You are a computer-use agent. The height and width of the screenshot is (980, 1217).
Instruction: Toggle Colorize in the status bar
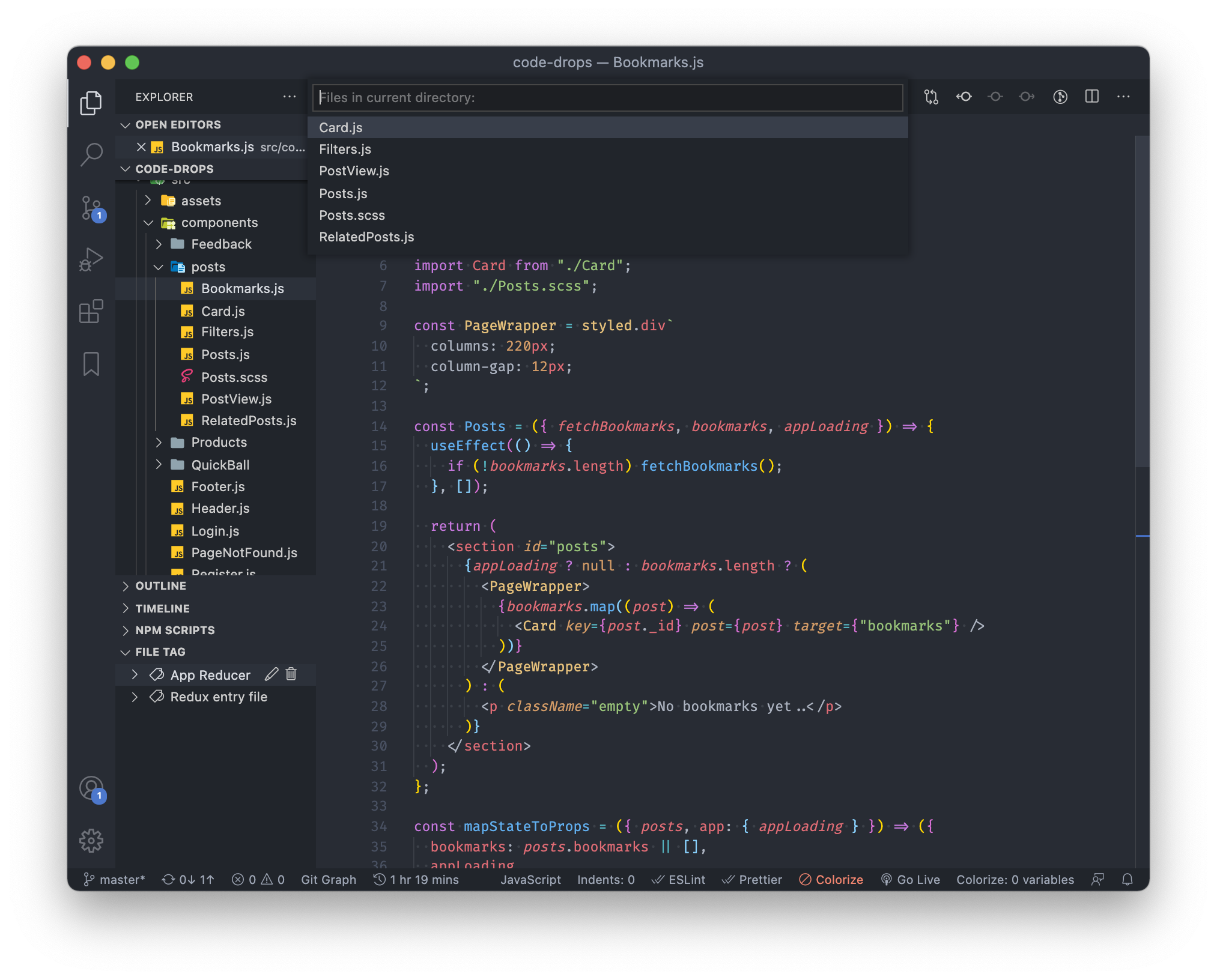[831, 880]
